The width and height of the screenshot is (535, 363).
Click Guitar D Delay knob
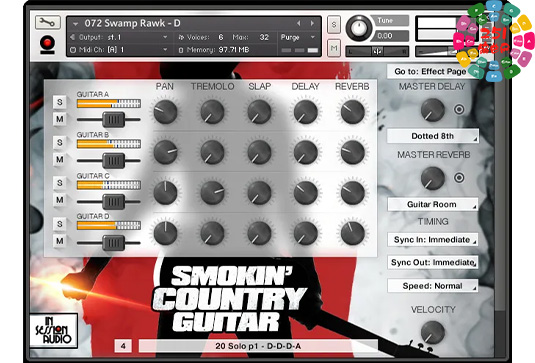pos(306,233)
